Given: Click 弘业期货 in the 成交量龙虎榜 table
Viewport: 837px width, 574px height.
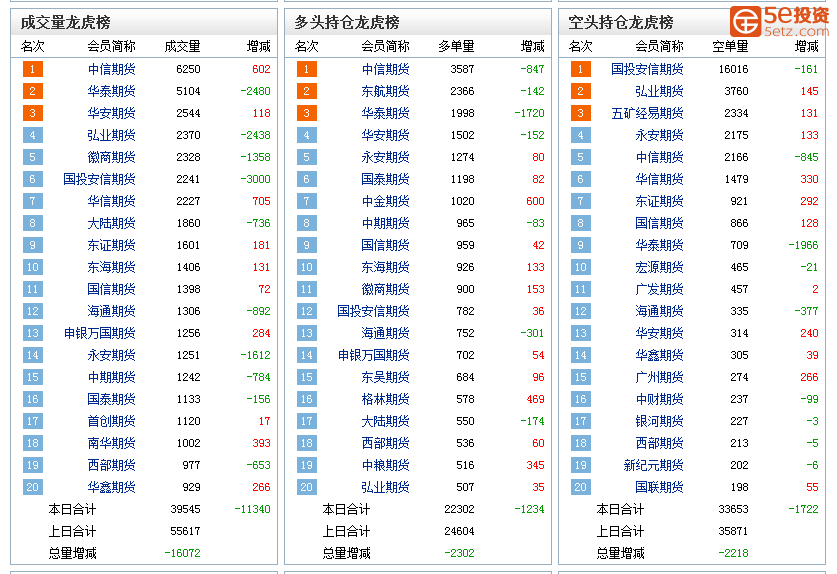Looking at the screenshot, I should pyautogui.click(x=111, y=135).
